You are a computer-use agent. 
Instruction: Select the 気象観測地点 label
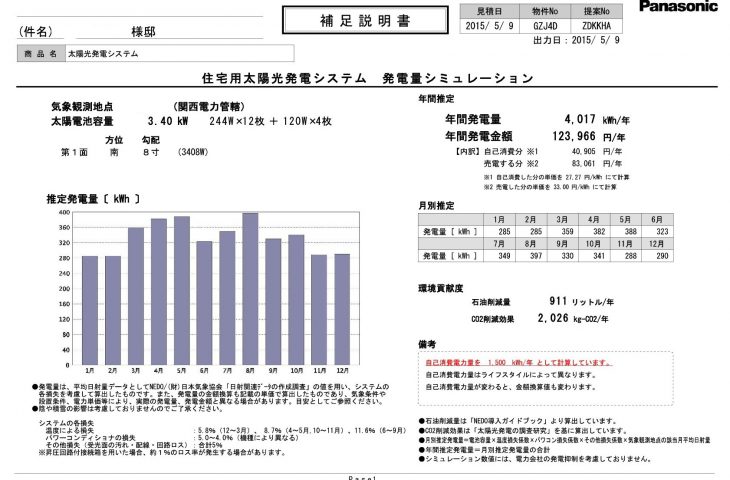tap(82, 107)
